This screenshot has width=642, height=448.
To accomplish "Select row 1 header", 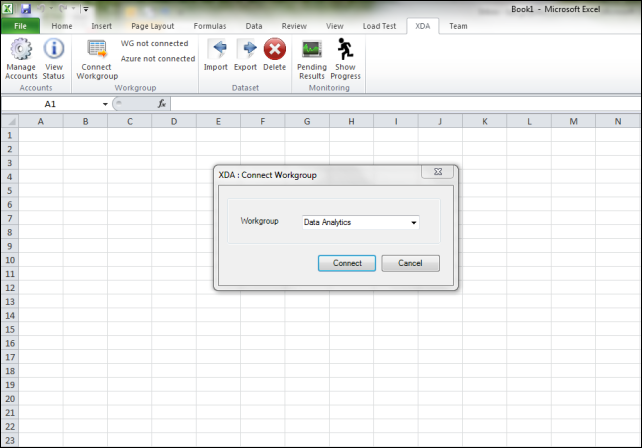I will tap(10, 135).
